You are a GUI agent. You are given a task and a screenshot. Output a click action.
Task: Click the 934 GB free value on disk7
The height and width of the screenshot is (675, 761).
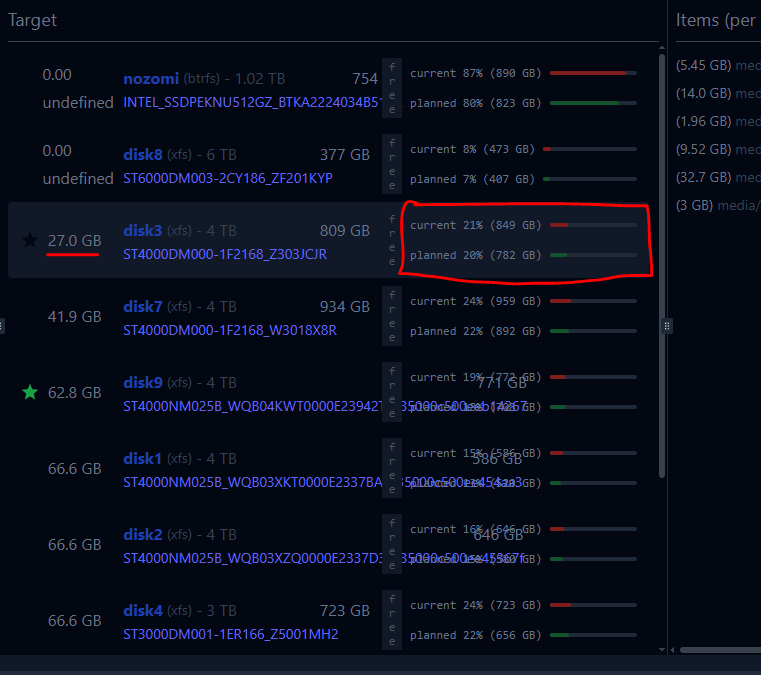pos(345,307)
